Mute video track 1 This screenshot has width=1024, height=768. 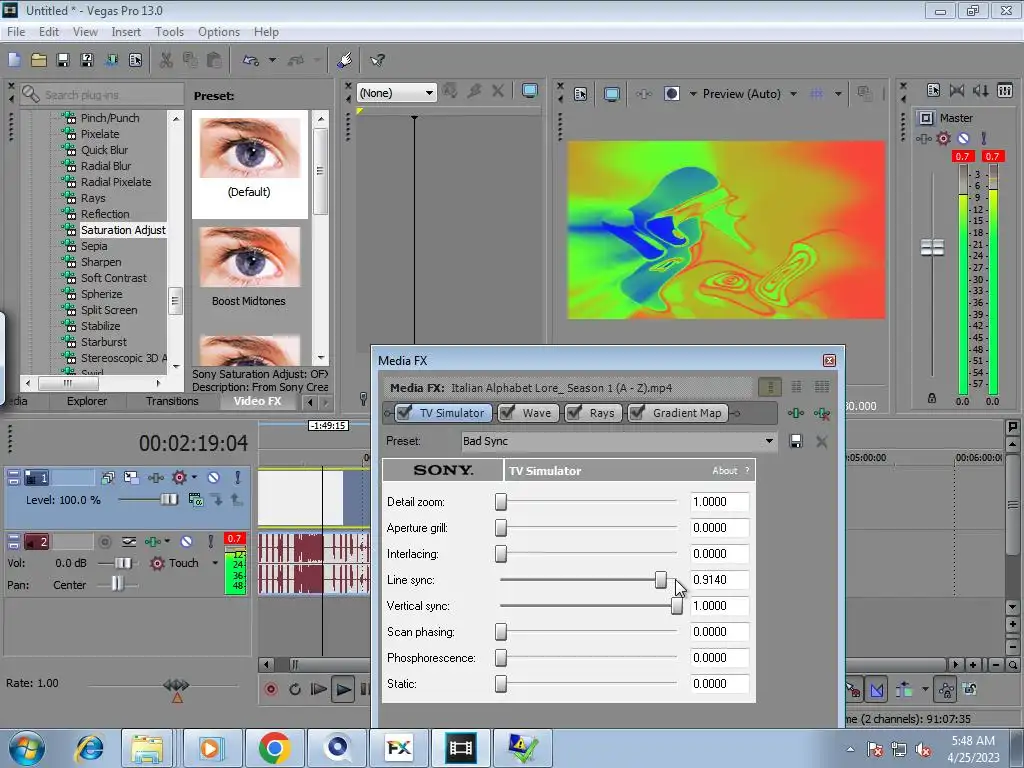213,477
